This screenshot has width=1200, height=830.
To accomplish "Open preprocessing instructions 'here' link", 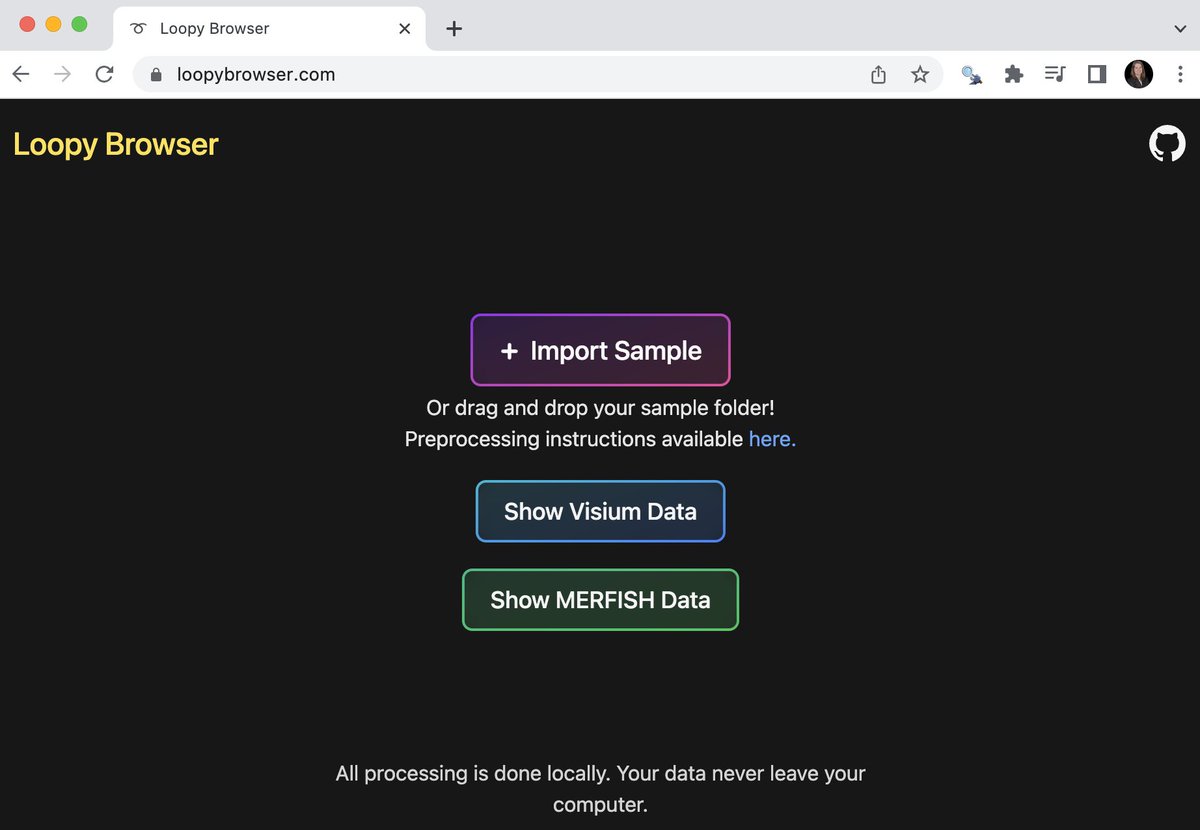I will tap(772, 439).
